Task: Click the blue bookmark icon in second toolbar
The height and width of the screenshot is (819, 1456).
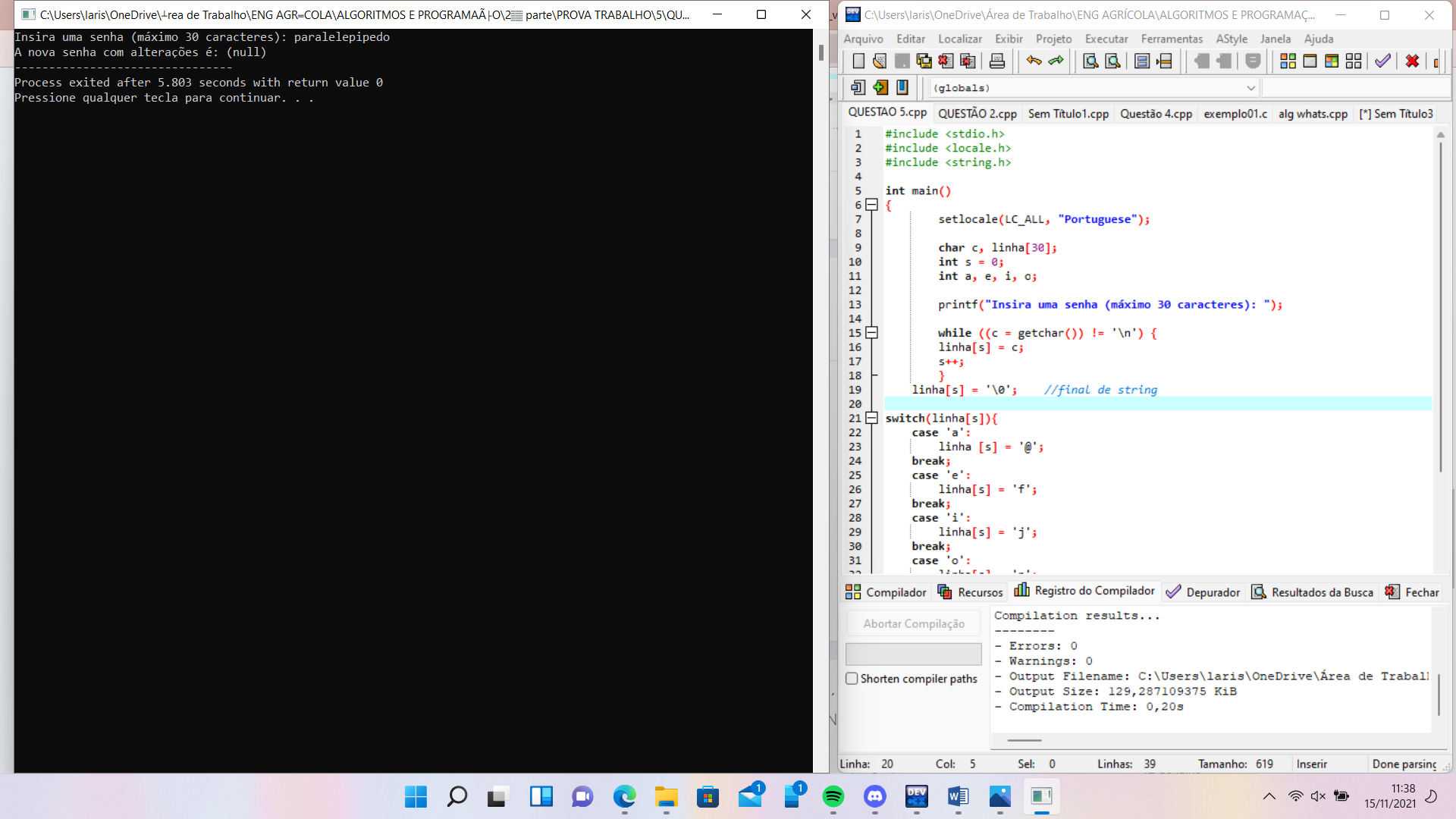Action: click(x=902, y=88)
